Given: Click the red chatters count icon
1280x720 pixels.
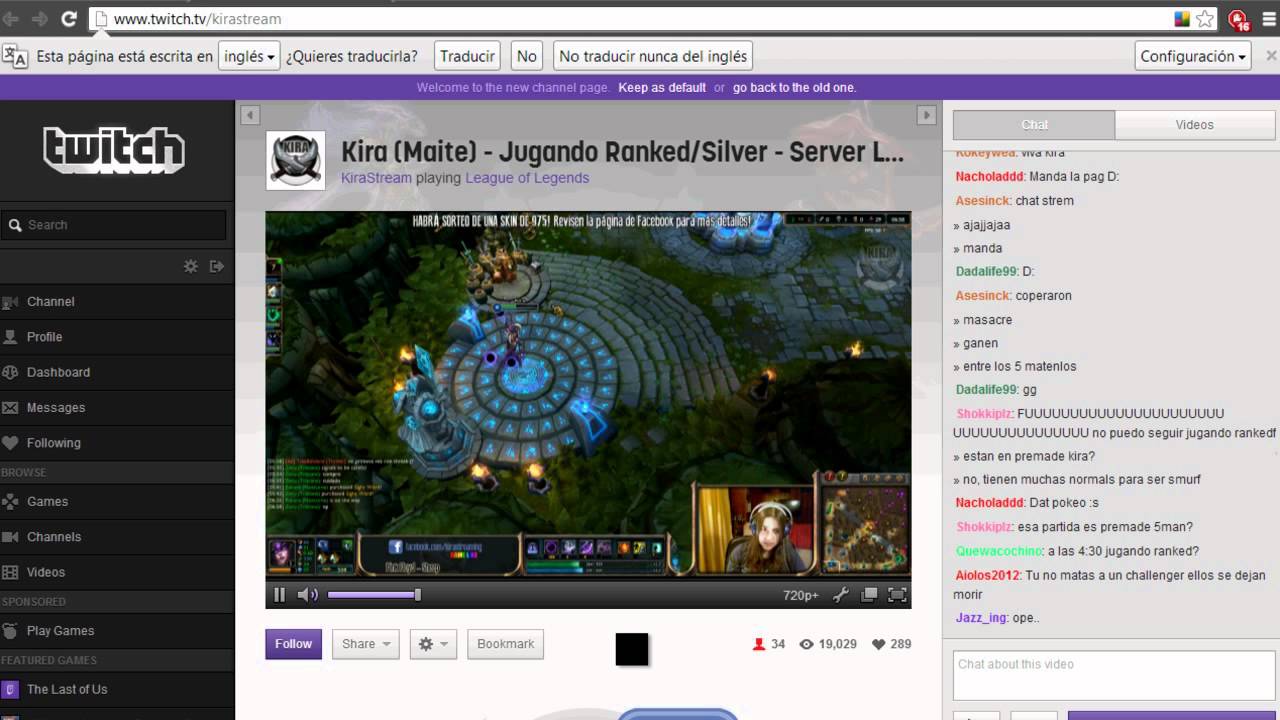Looking at the screenshot, I should click(x=758, y=644).
